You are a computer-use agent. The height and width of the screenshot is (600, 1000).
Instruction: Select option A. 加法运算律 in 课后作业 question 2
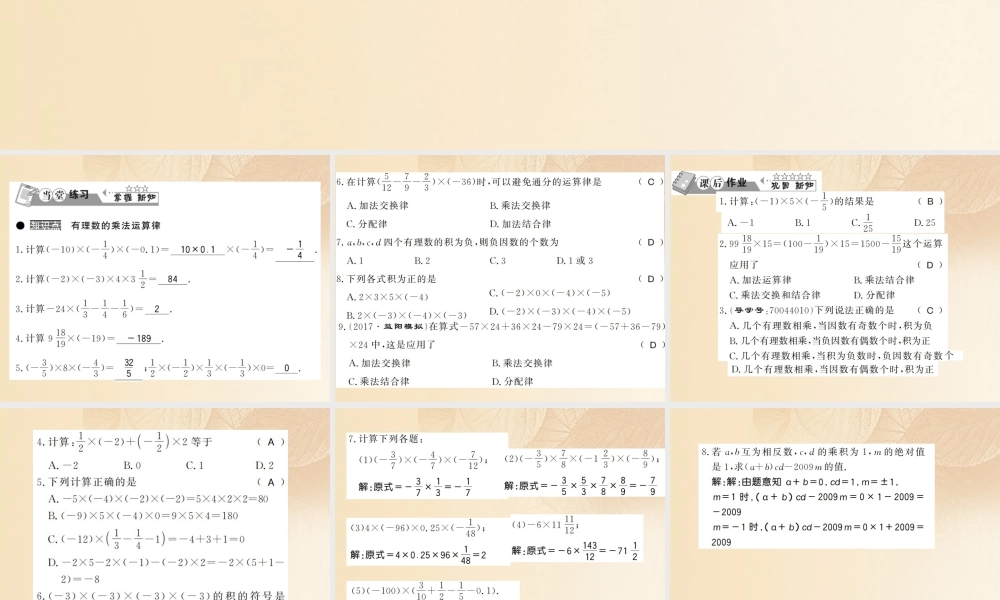[x=760, y=280]
